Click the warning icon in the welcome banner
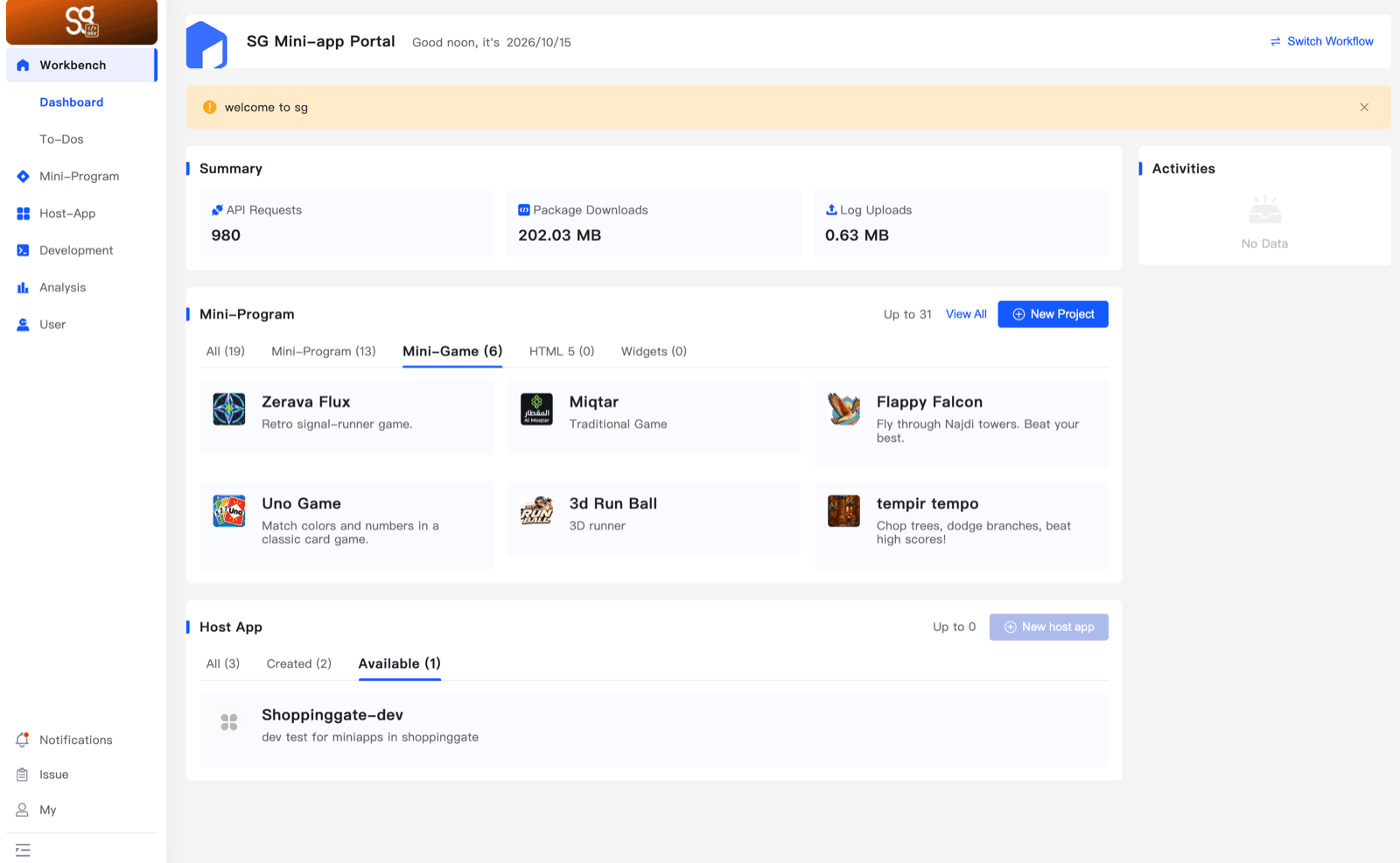The image size is (1400, 863). (x=210, y=107)
